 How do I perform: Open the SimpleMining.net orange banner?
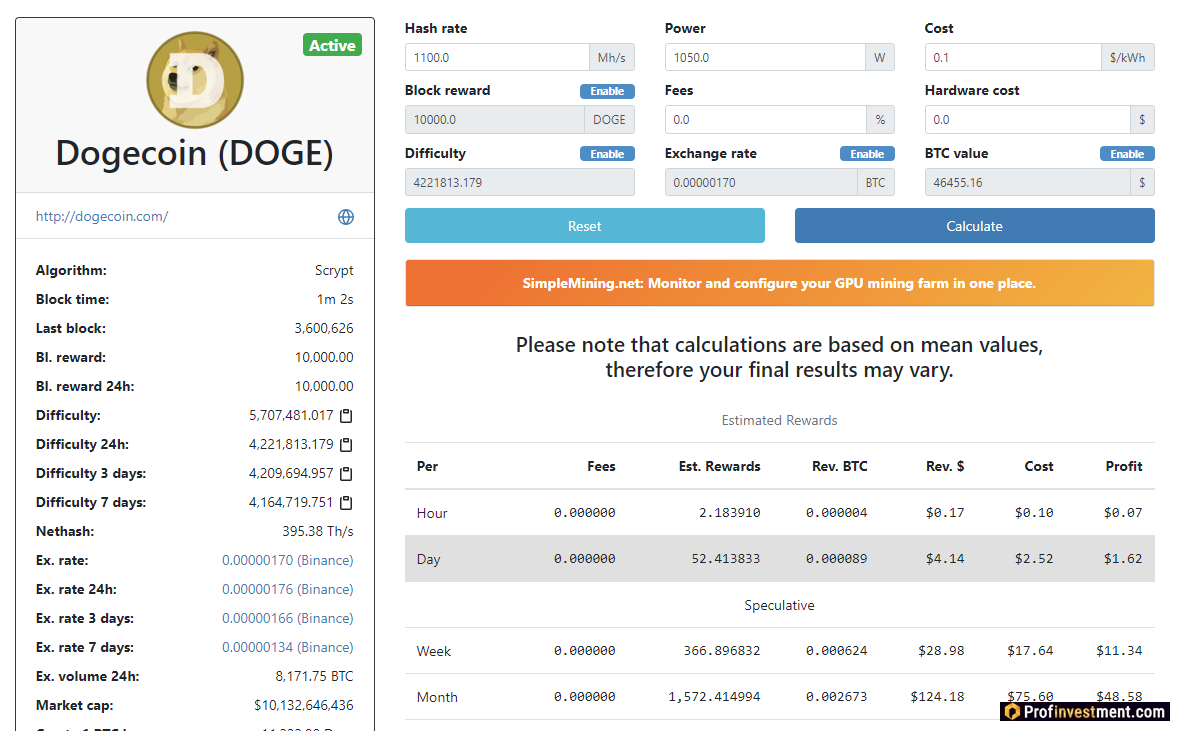779,283
